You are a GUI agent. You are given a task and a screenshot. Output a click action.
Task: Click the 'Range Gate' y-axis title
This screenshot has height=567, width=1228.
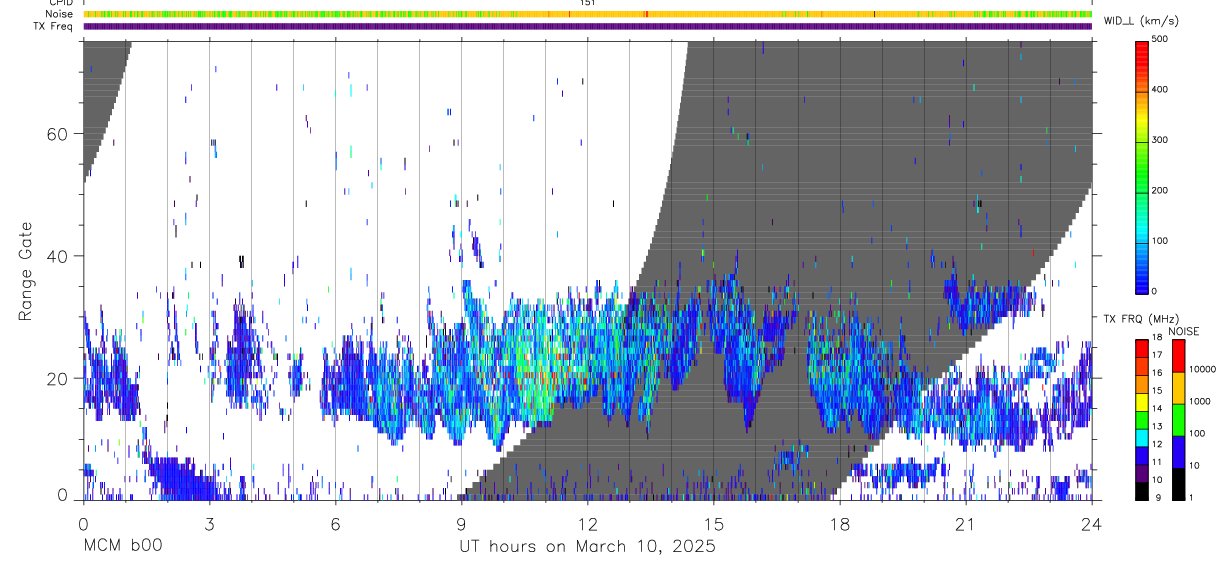pos(26,271)
